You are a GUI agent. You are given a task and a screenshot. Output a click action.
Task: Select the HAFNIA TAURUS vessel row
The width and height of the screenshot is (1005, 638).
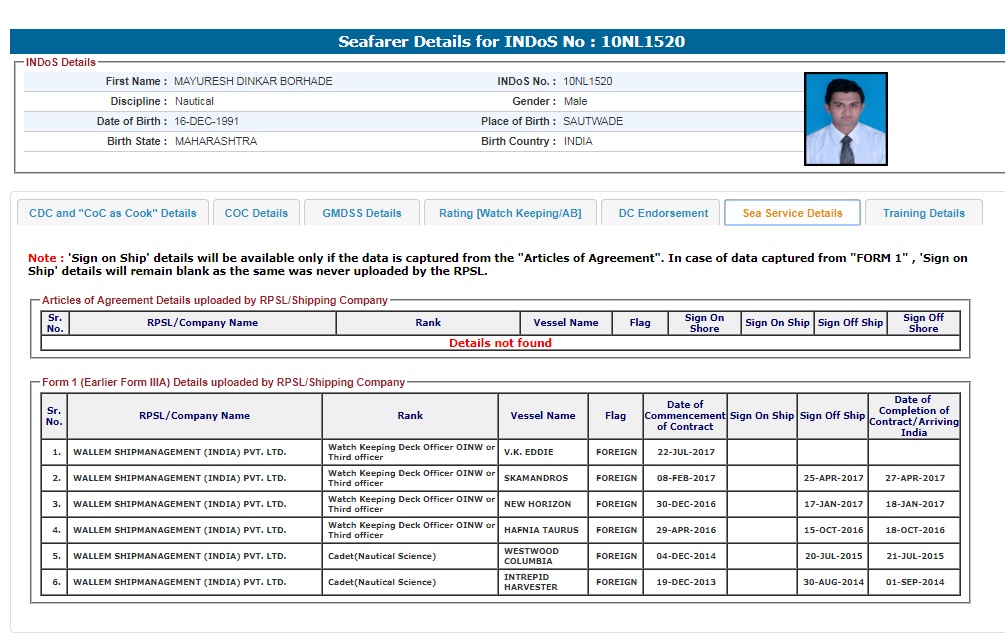click(x=540, y=530)
